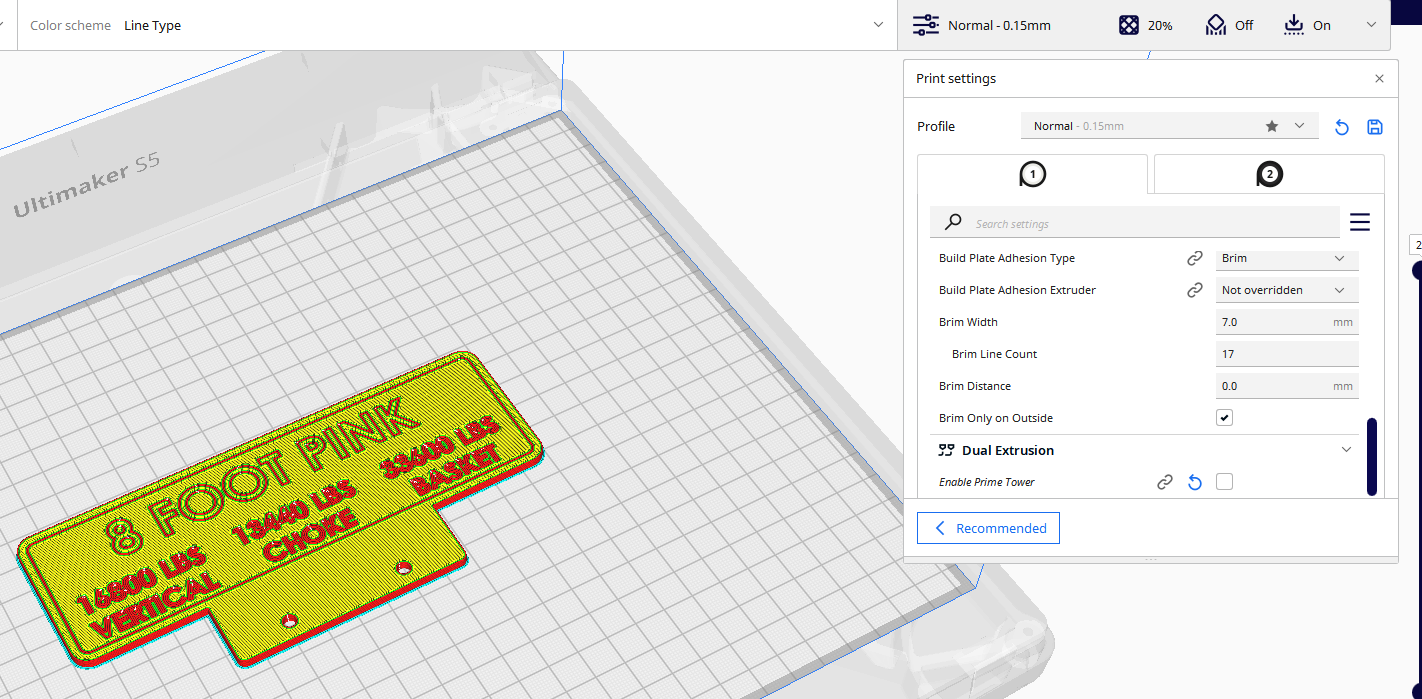Discard profile changes with the revert arrow icon
The image size is (1422, 699).
[1341, 127]
